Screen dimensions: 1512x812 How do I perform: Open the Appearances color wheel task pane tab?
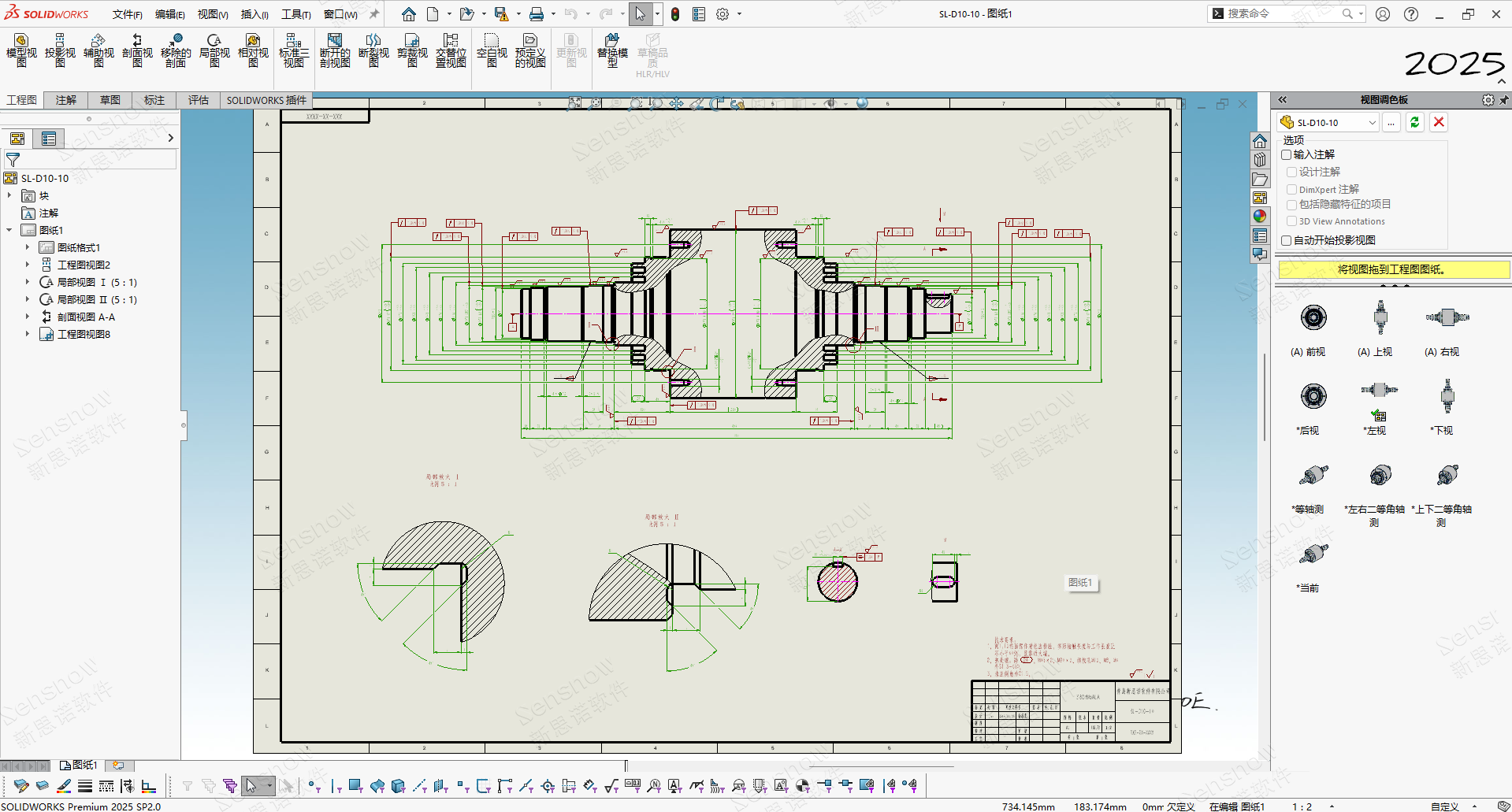1260,216
